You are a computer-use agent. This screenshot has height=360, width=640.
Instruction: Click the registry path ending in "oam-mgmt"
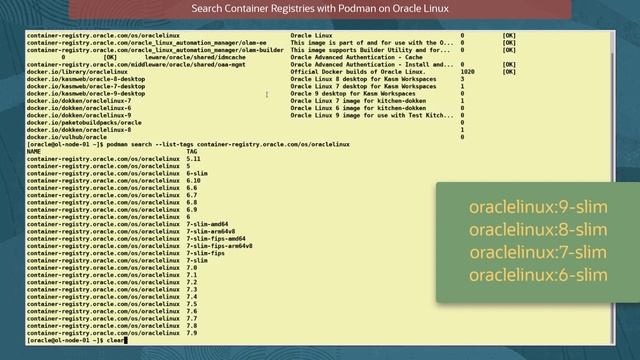click(136, 65)
